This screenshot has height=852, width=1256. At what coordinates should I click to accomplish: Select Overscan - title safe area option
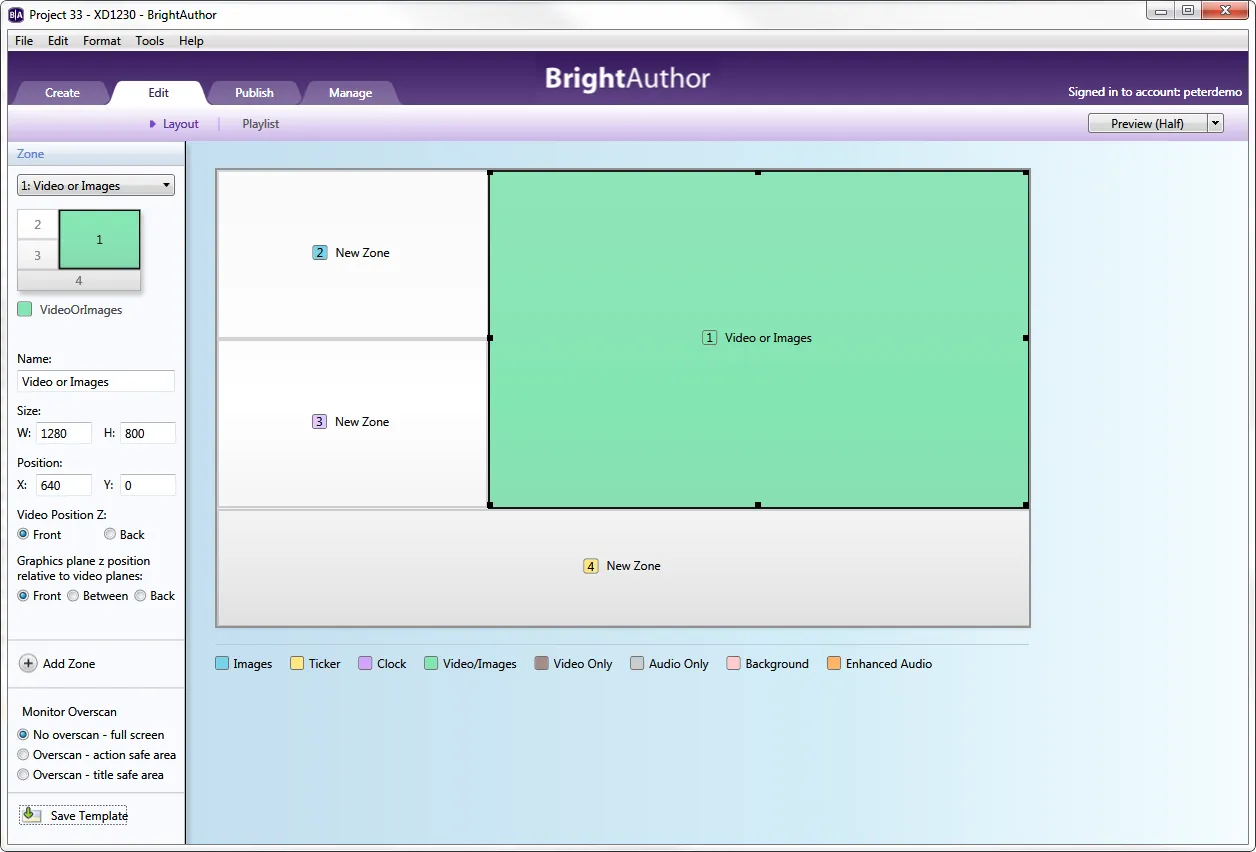coord(23,774)
